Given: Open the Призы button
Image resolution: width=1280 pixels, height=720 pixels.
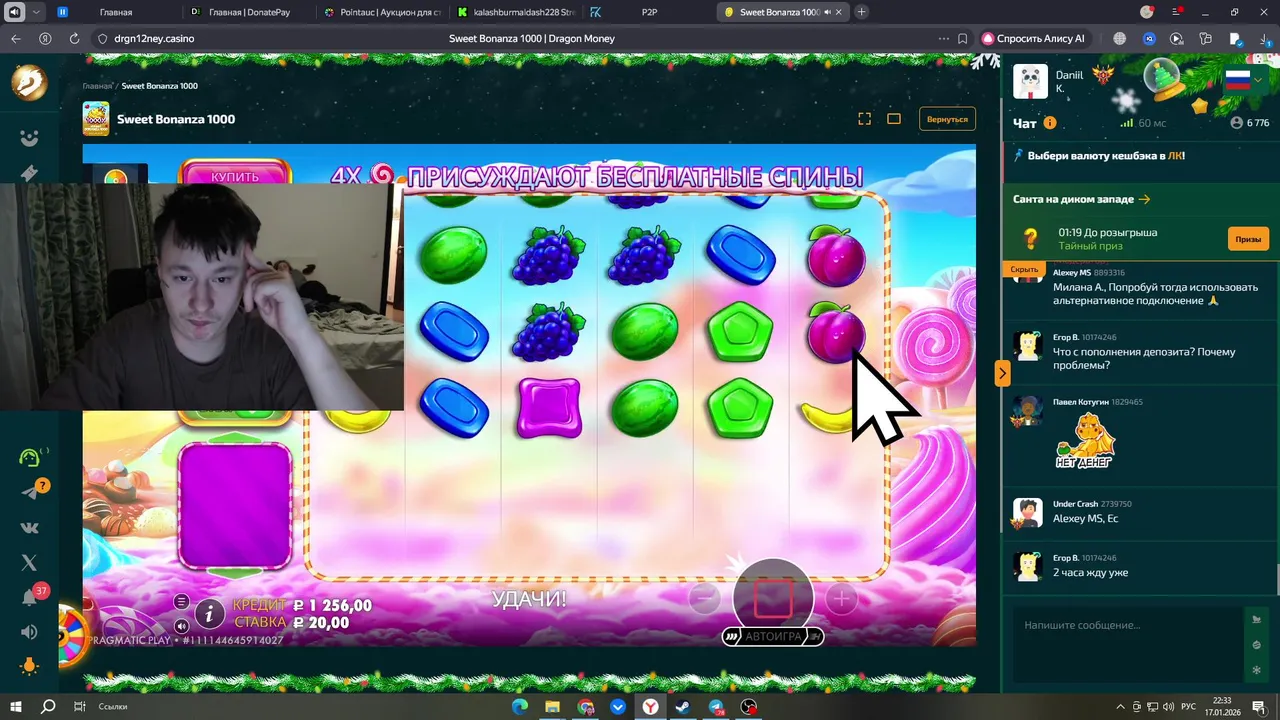Looking at the screenshot, I should (1248, 239).
